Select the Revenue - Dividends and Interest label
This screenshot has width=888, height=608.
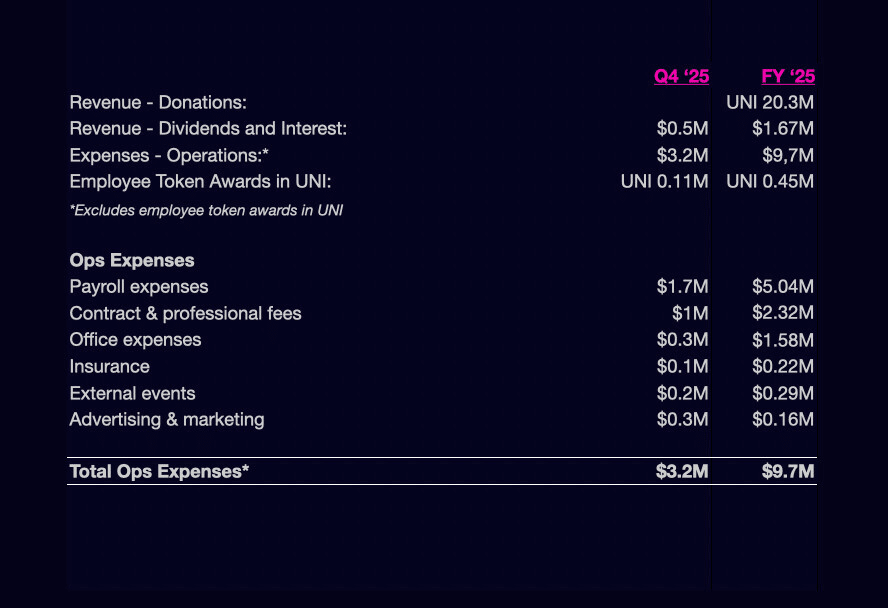point(208,128)
